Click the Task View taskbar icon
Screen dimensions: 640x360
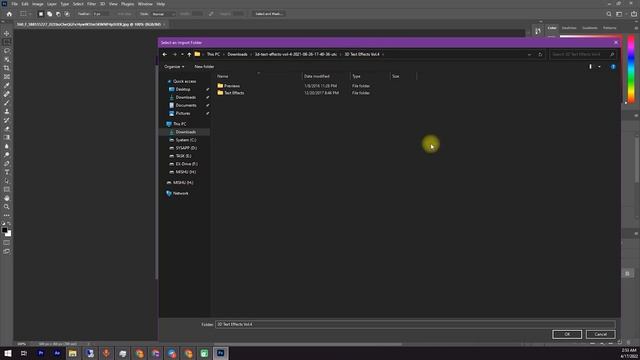(x=24, y=353)
